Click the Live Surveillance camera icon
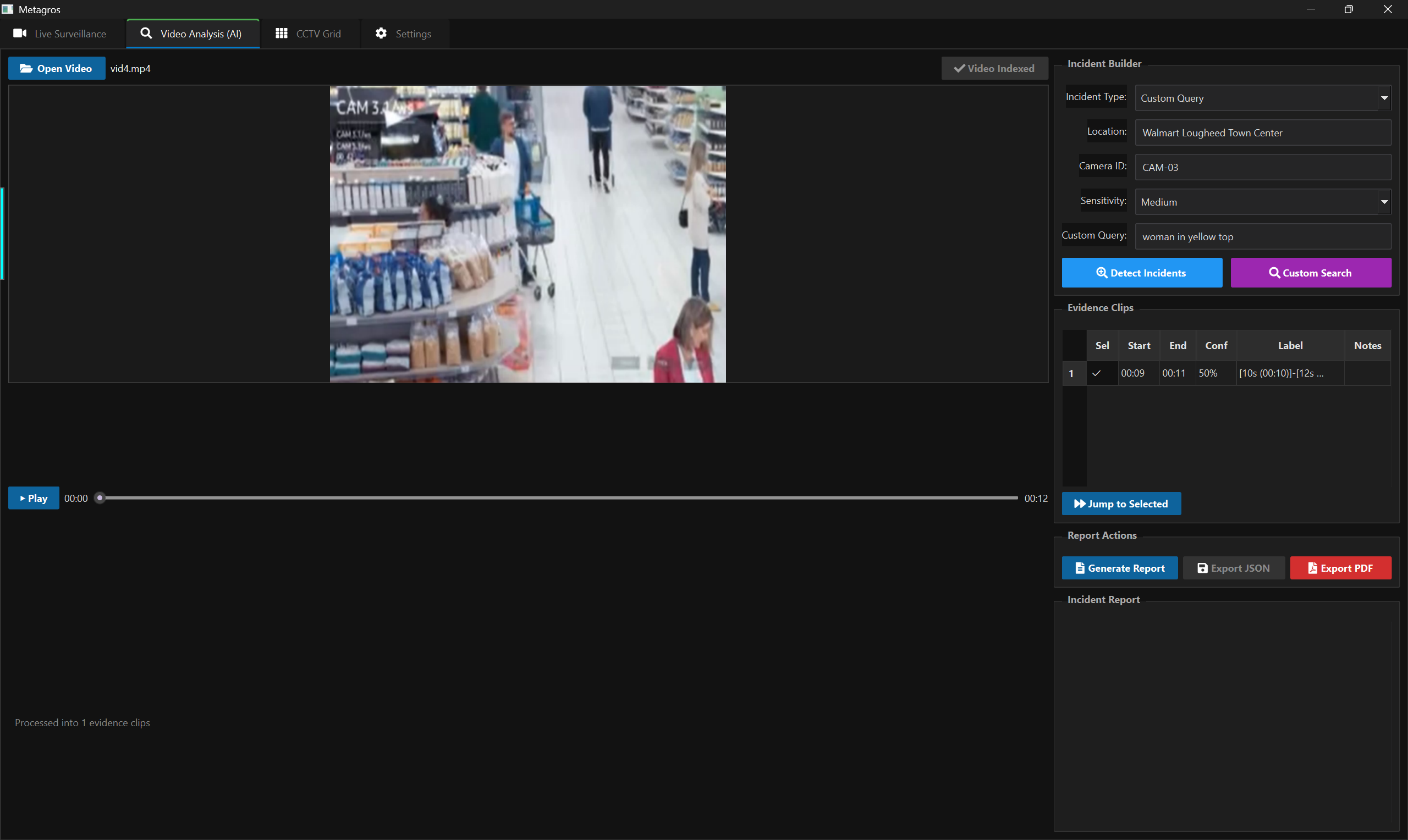Viewport: 1408px width, 840px height. [20, 34]
